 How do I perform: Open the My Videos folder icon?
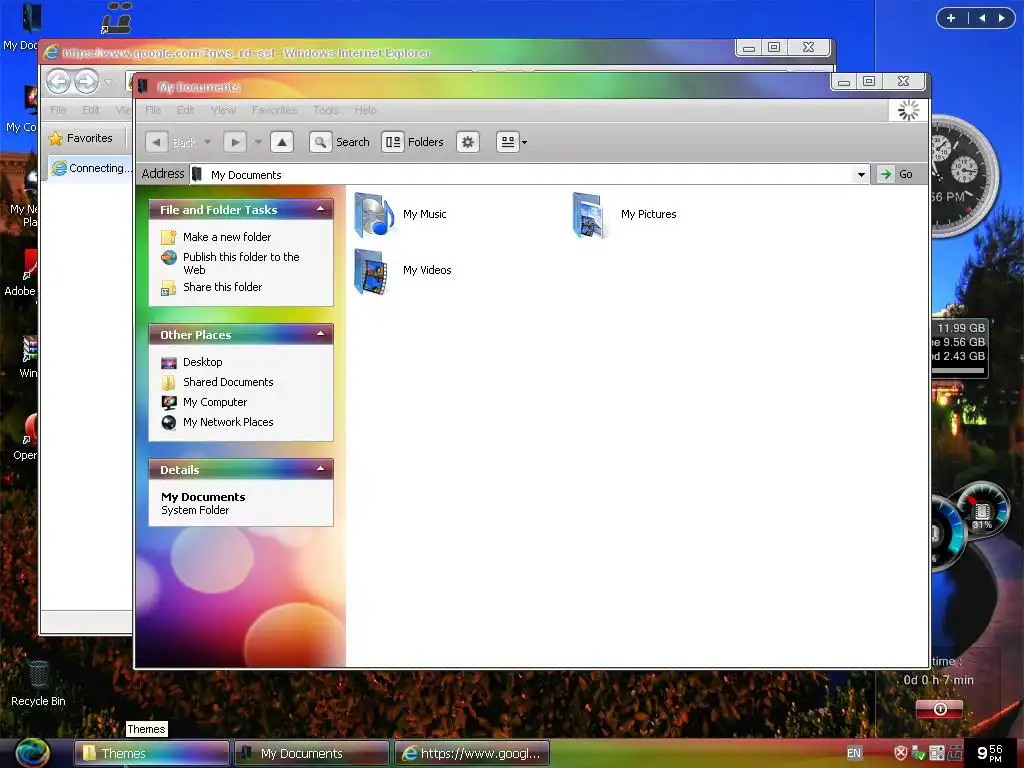[x=372, y=271]
